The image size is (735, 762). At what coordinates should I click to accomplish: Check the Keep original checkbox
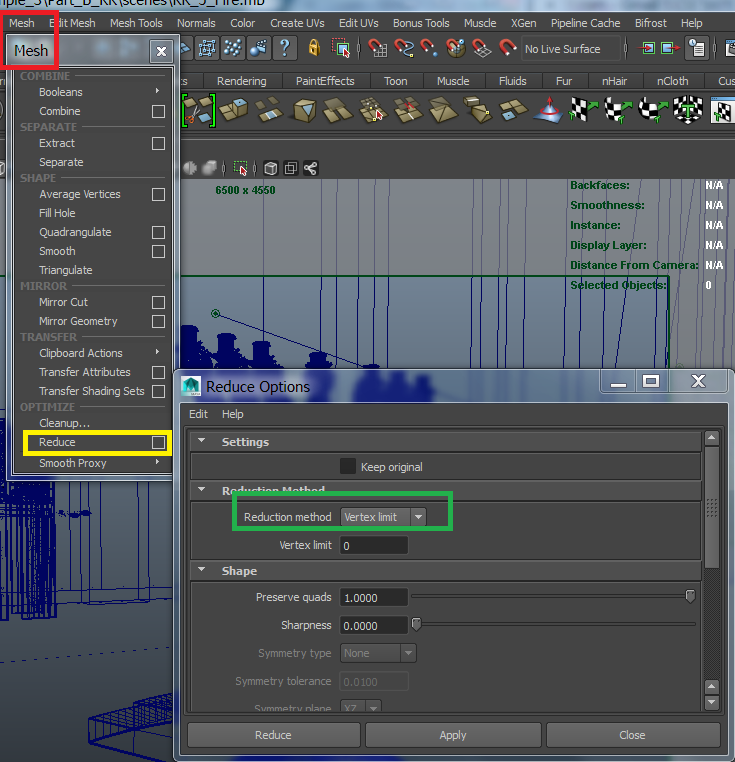(x=348, y=466)
